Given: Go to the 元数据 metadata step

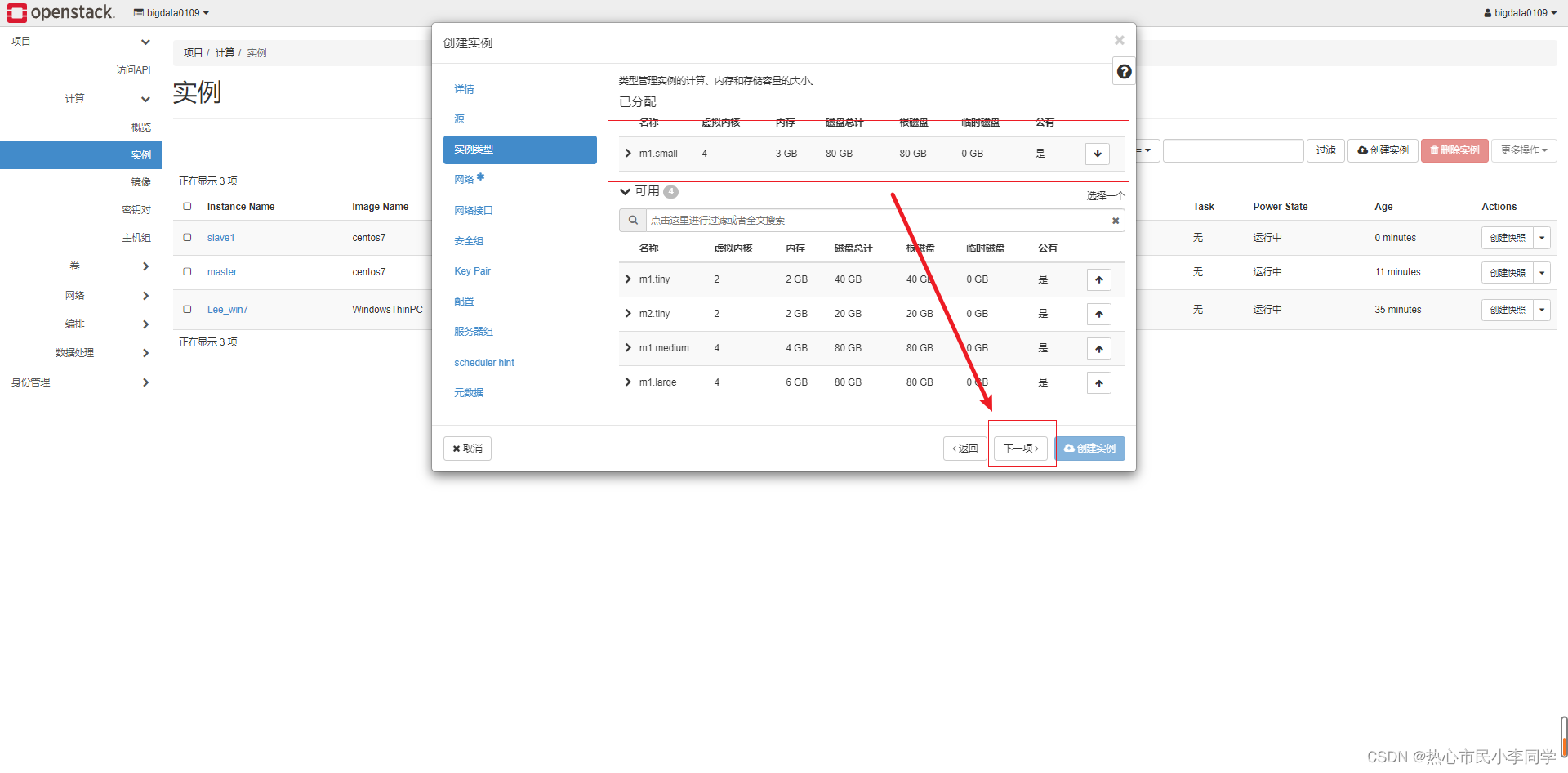Looking at the screenshot, I should coord(469,393).
